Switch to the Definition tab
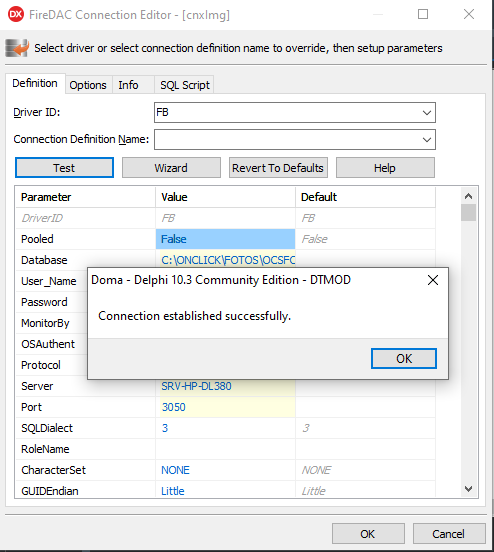Screen dimensions: 494x552 coord(35,83)
